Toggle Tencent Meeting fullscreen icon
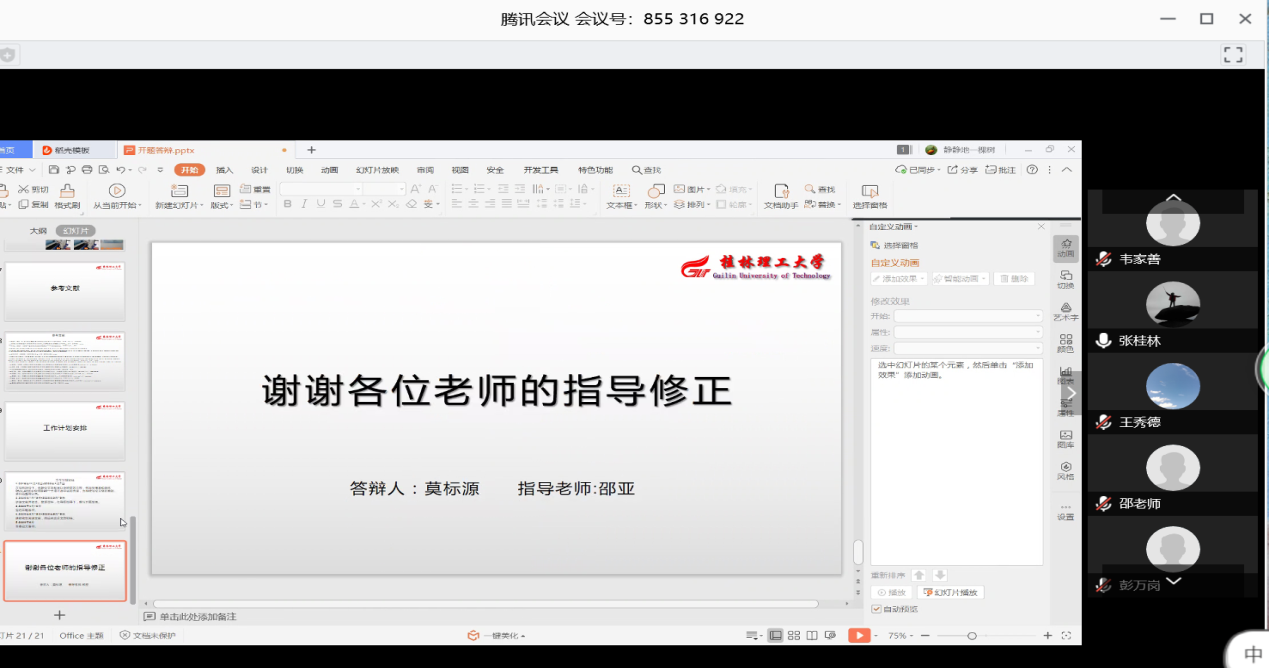Image resolution: width=1269 pixels, height=668 pixels. [x=1233, y=55]
